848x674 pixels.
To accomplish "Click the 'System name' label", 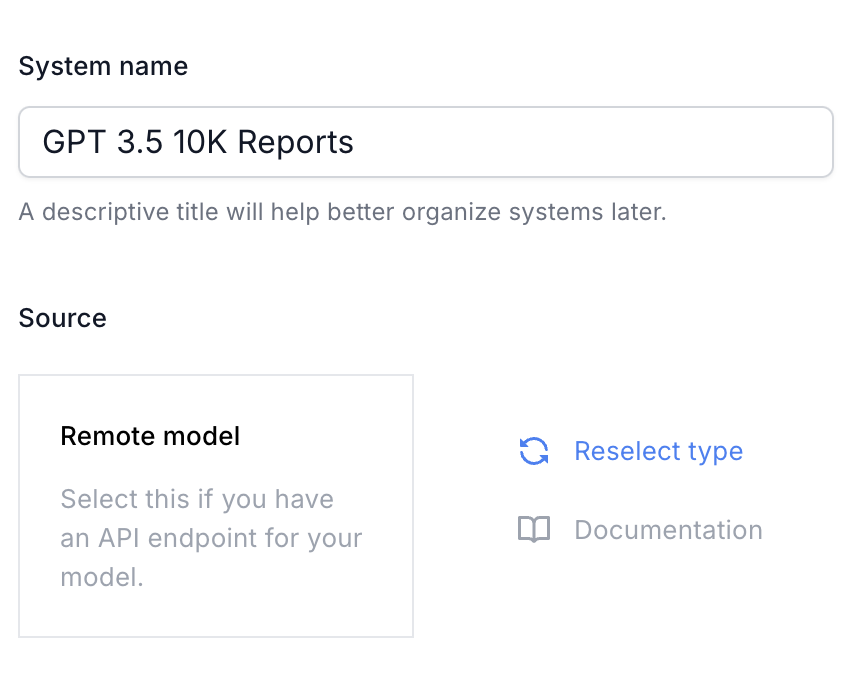I will tap(103, 67).
